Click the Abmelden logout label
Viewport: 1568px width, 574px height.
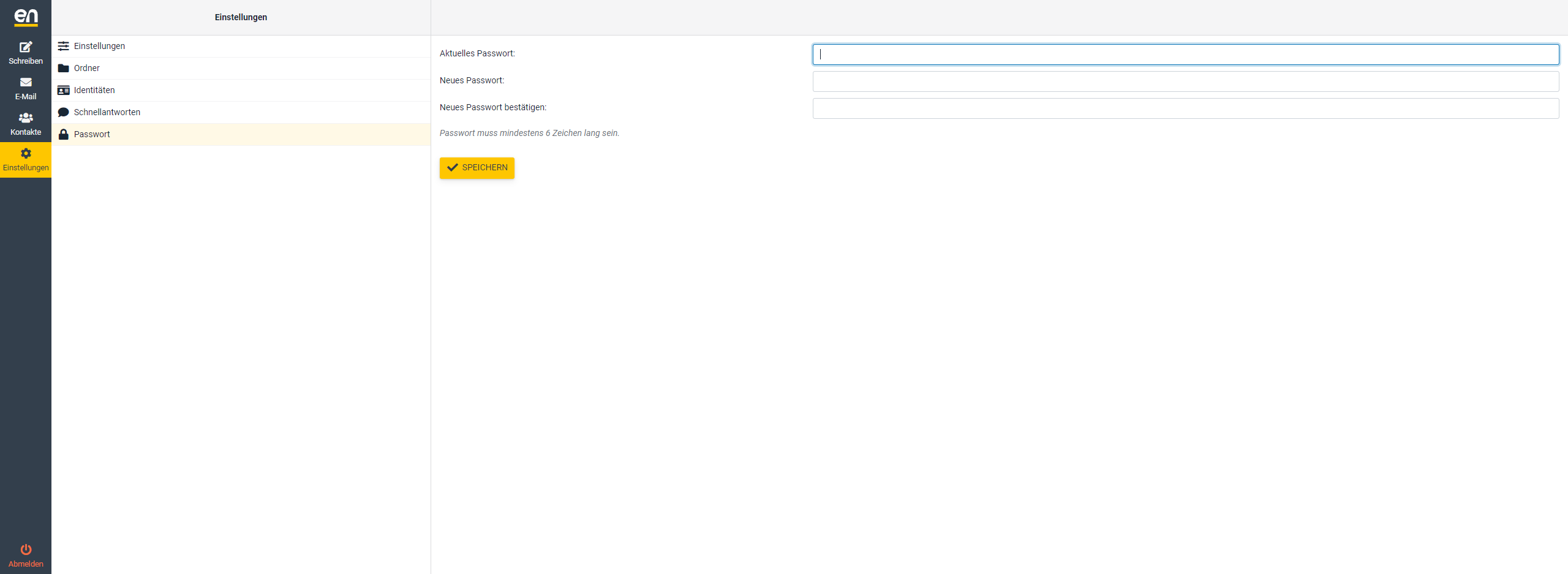(26, 564)
